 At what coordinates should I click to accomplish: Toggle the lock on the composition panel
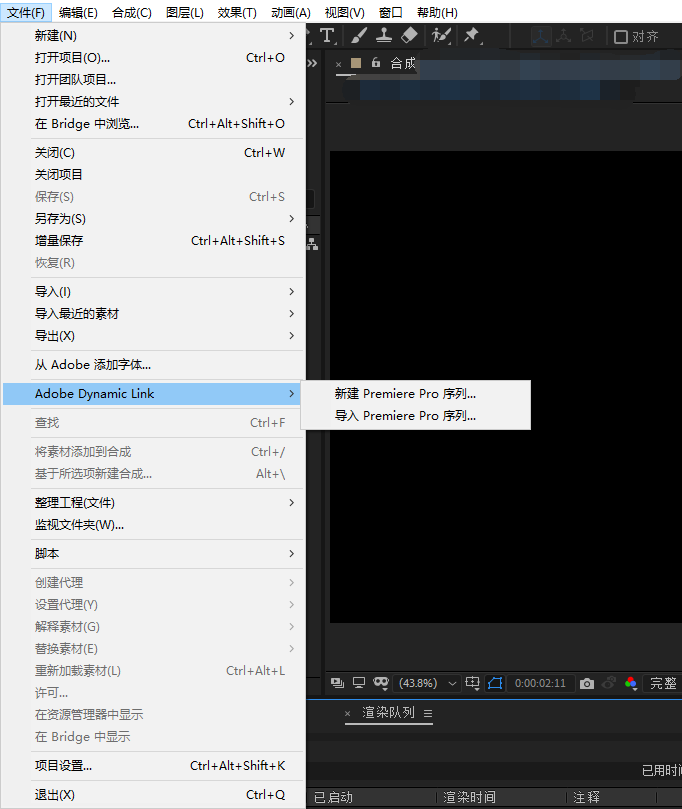[376, 63]
